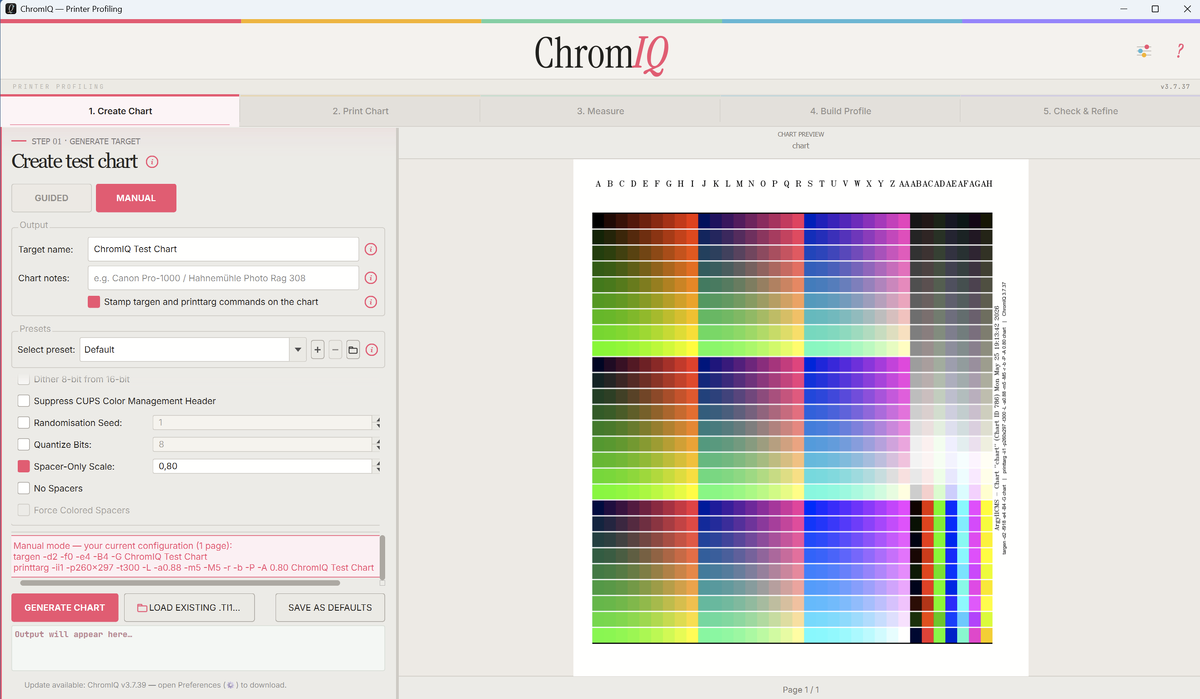Remove preset with the minus icon
This screenshot has height=699, width=1200.
335,350
